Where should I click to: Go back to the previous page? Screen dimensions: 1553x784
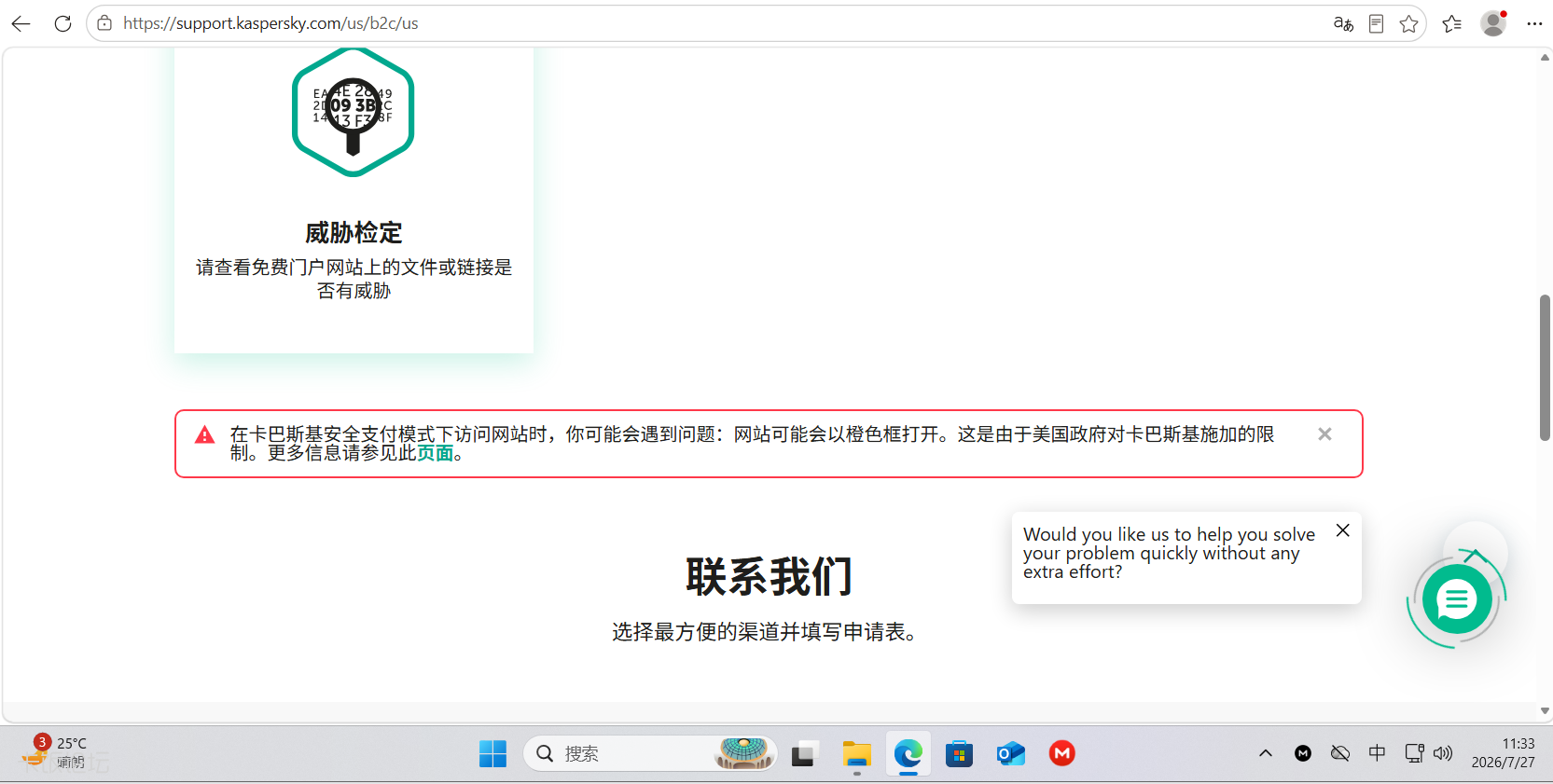point(21,23)
